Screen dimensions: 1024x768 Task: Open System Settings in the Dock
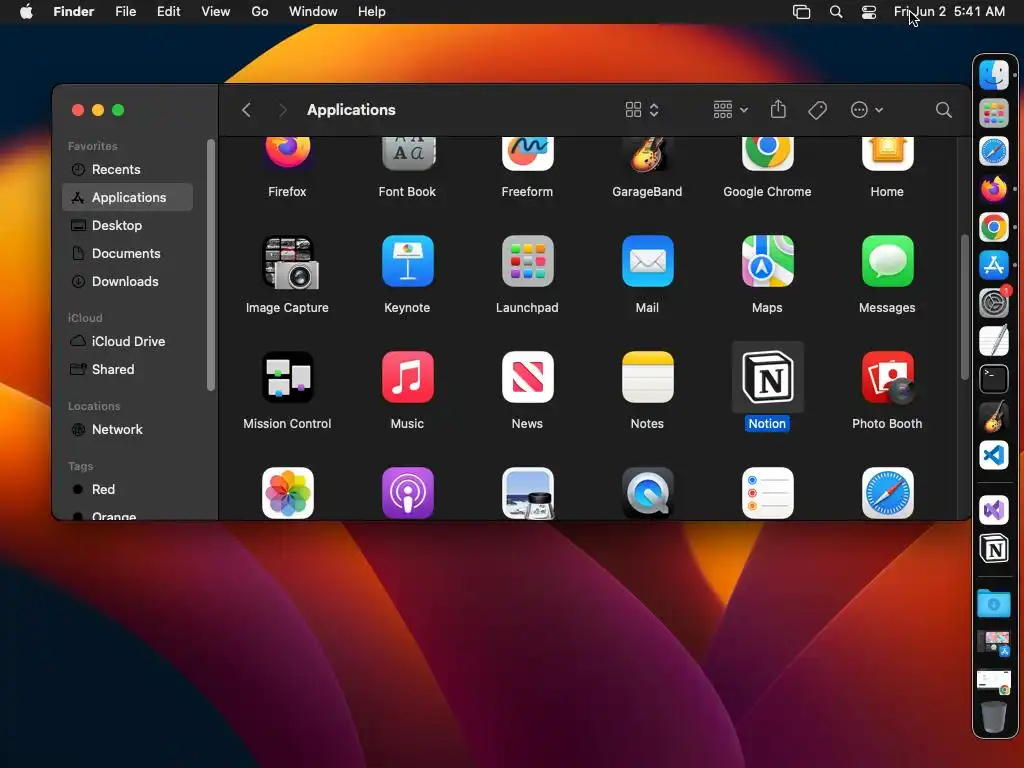994,303
